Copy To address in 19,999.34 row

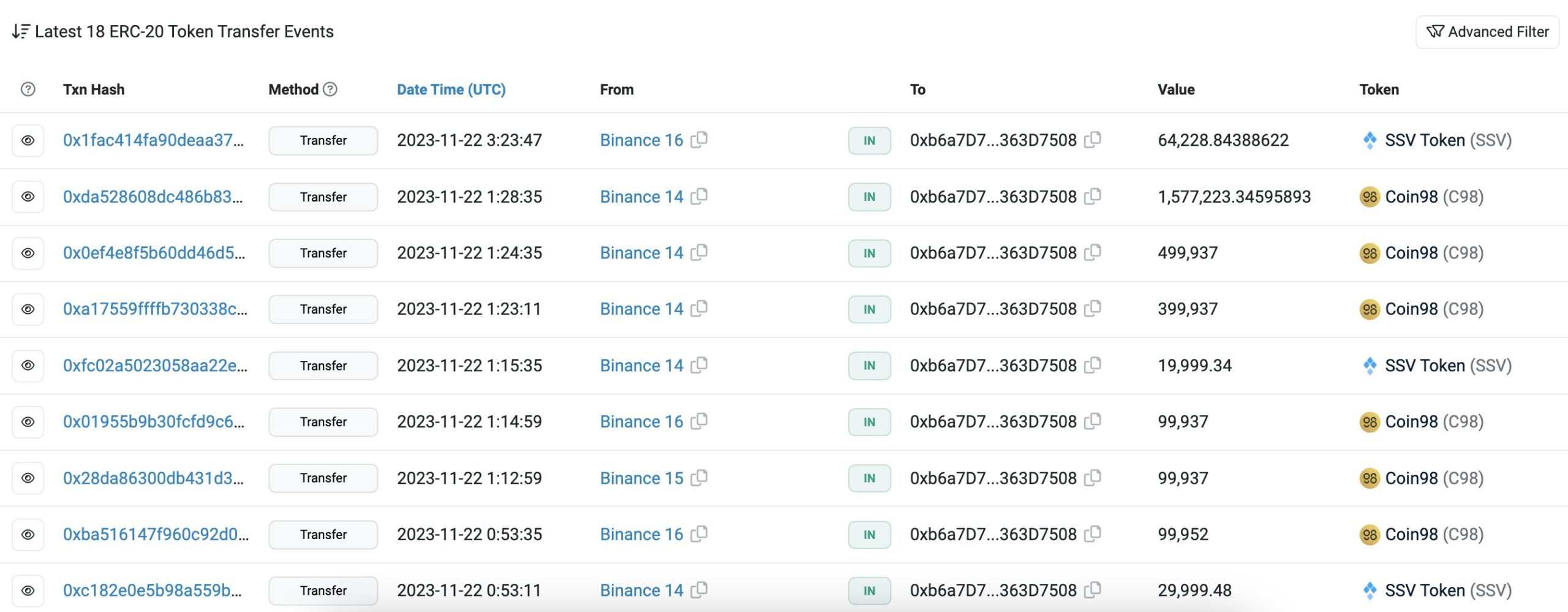coord(1093,365)
